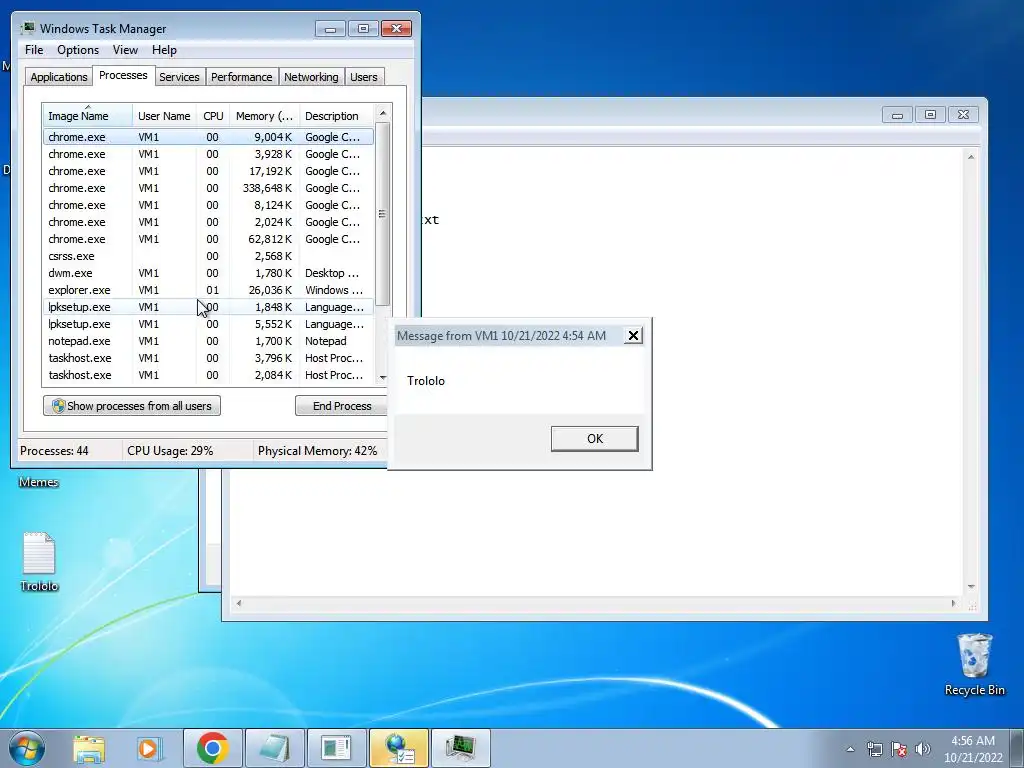Click process list scroll down arrow
This screenshot has width=1024, height=768.
[383, 377]
